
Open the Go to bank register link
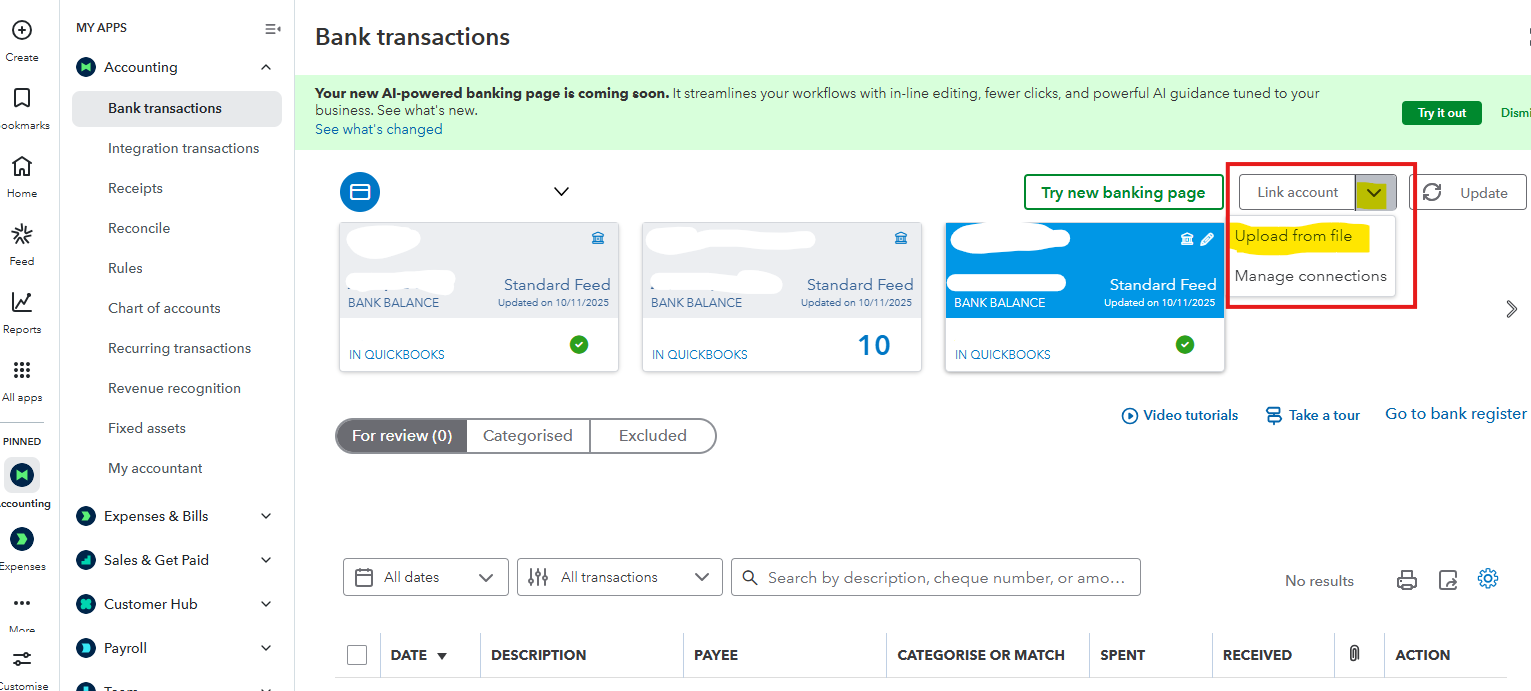point(1455,414)
